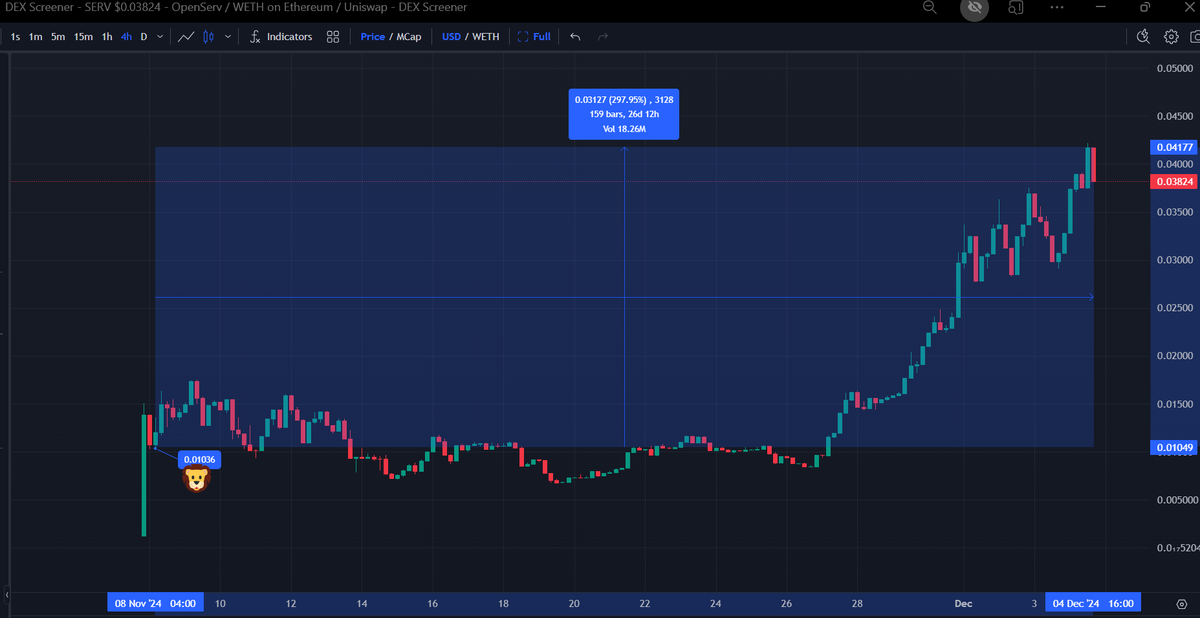Open the Indicators menu
Screen dimensions: 1200x618
click(281, 37)
